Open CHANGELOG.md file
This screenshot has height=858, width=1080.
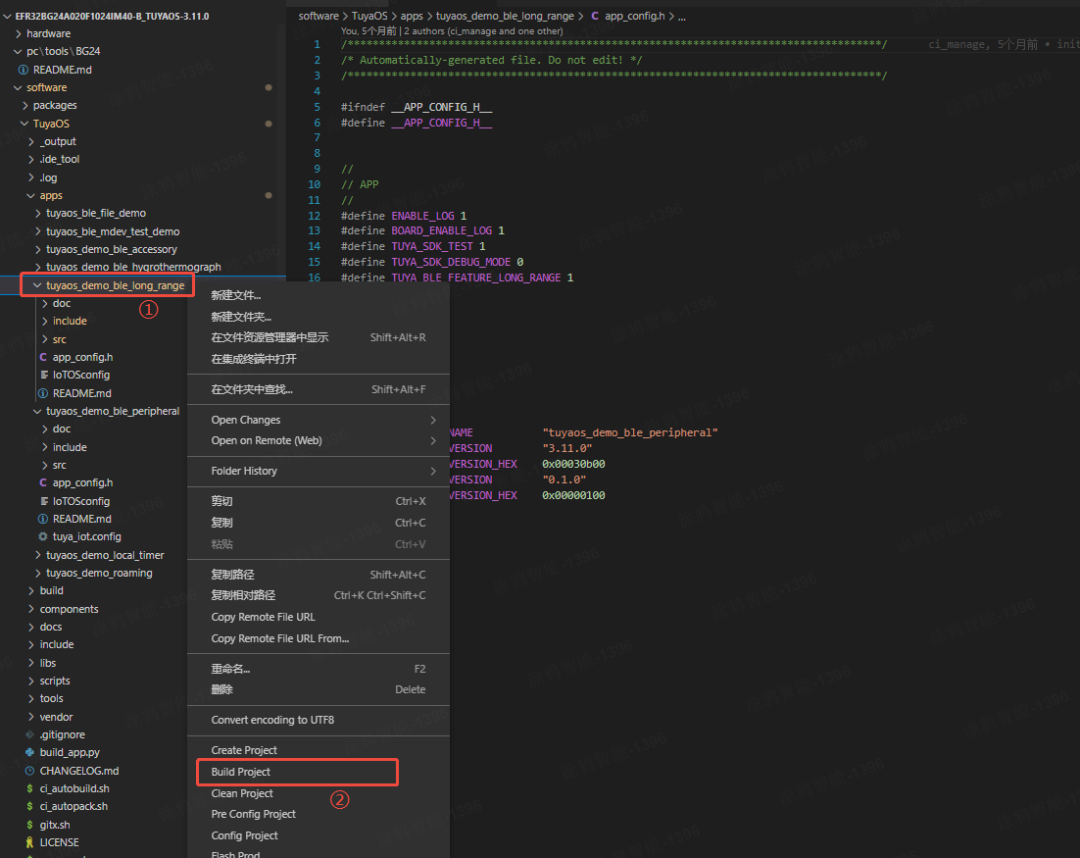pos(79,771)
